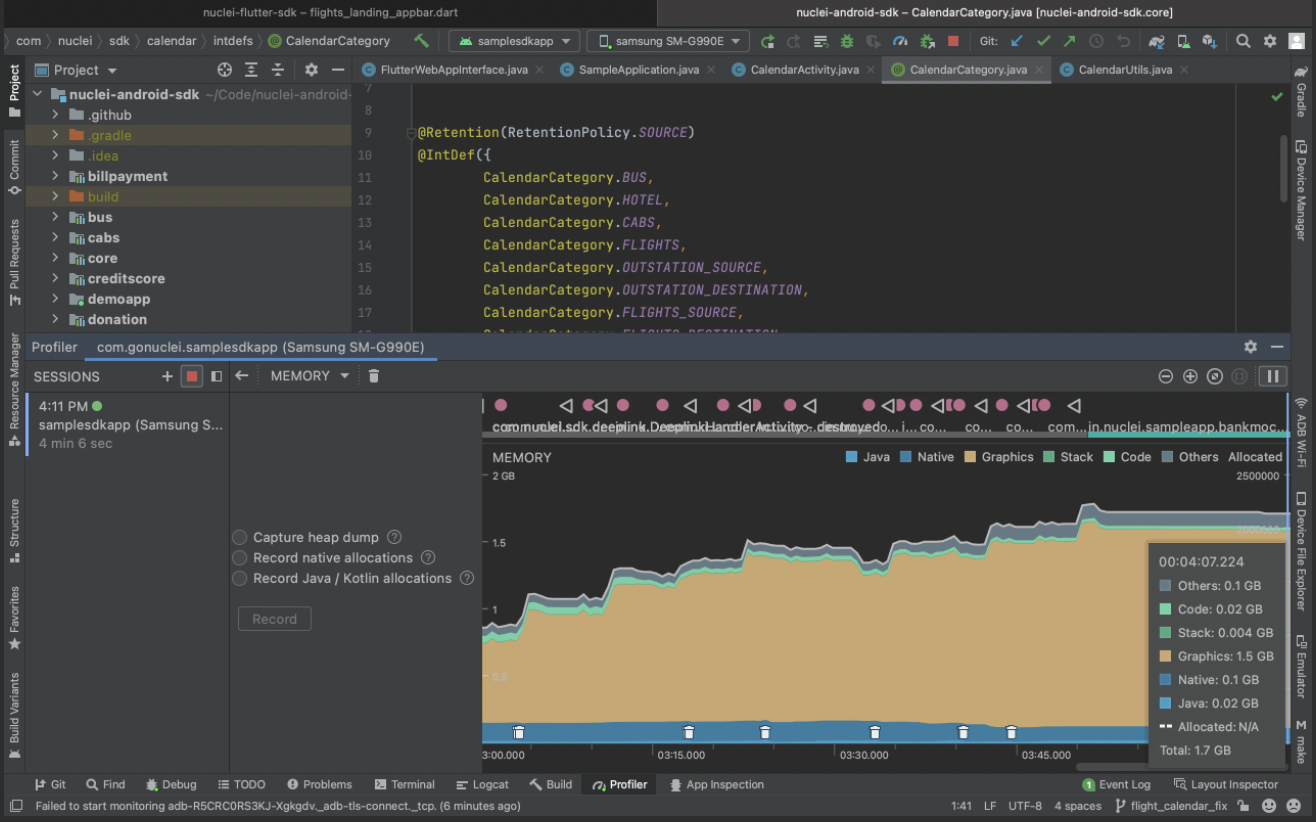The image size is (1316, 822).
Task: Open the samplesdkapp run configuration dropdown
Action: click(x=514, y=41)
